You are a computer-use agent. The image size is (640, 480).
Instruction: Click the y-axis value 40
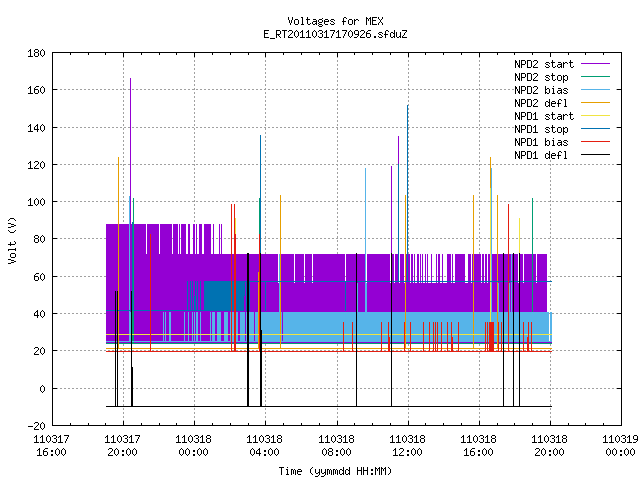(39, 314)
